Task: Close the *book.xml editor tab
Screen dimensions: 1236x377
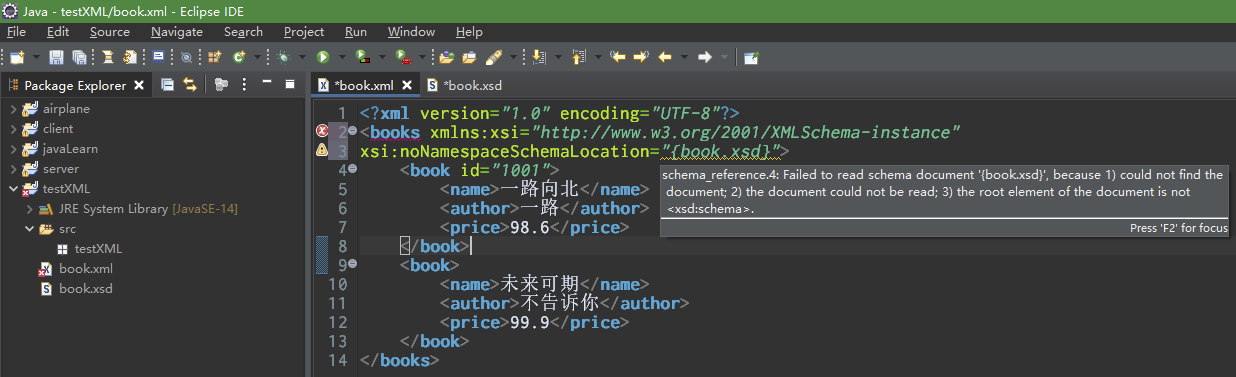Action: click(407, 85)
